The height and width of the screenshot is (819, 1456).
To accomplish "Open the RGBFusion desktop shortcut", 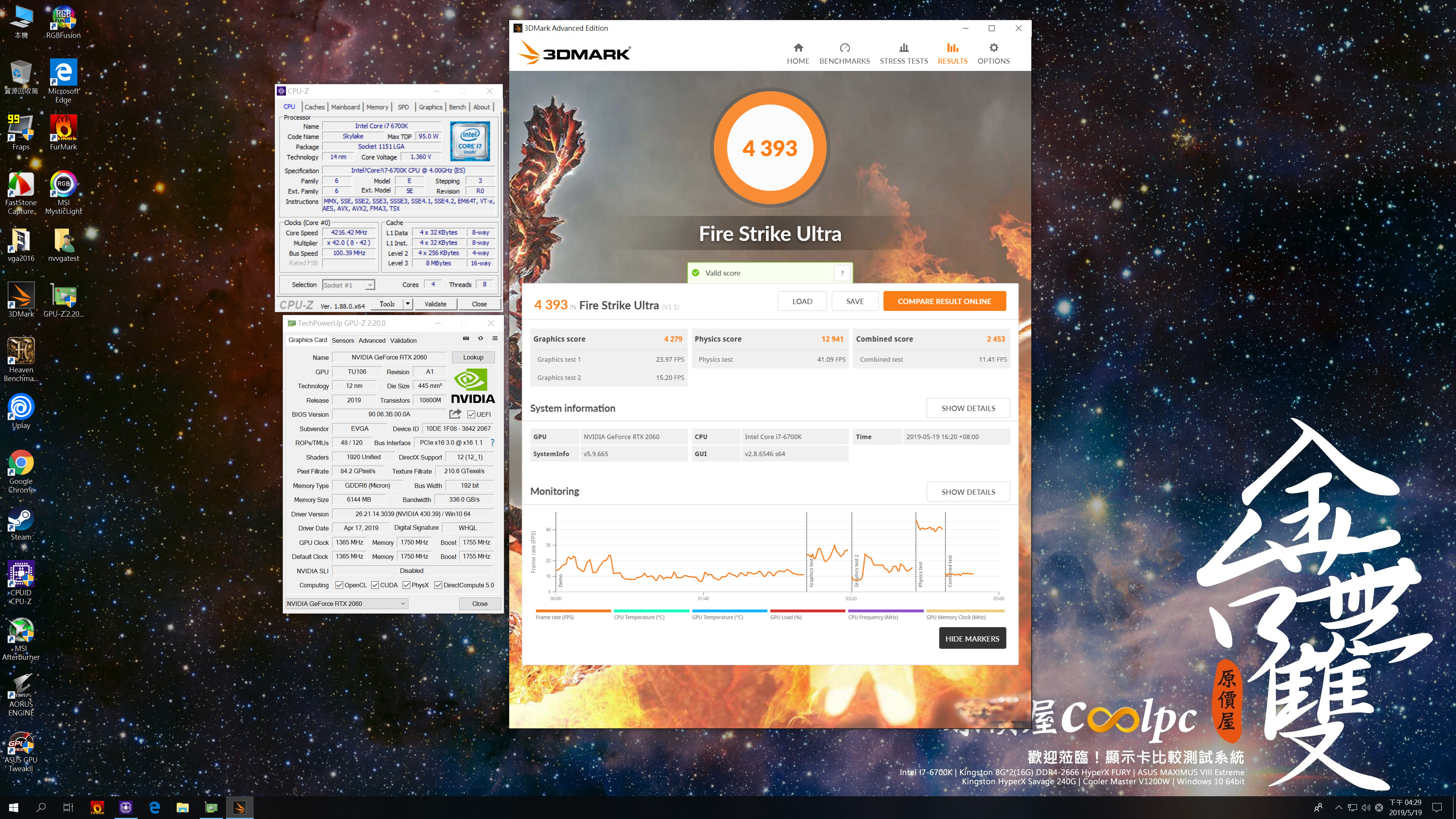I will (x=63, y=23).
